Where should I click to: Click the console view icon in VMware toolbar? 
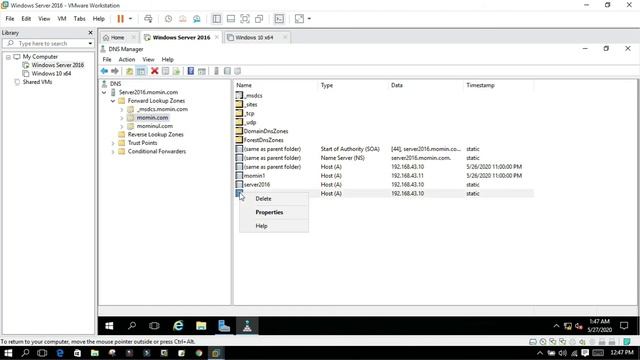[x=279, y=19]
